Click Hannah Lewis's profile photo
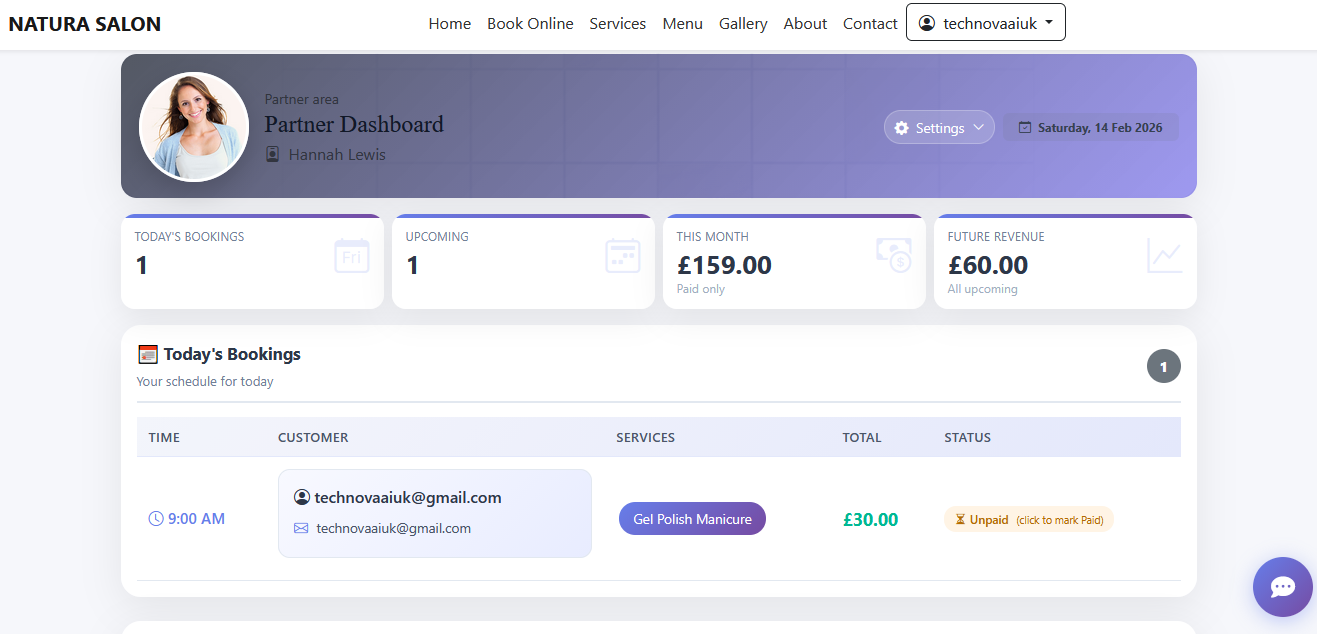1317x634 pixels. coord(194,126)
